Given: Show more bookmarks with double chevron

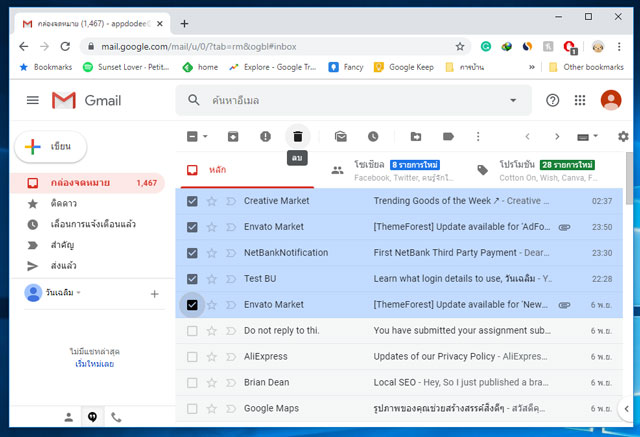Looking at the screenshot, I should click(531, 67).
